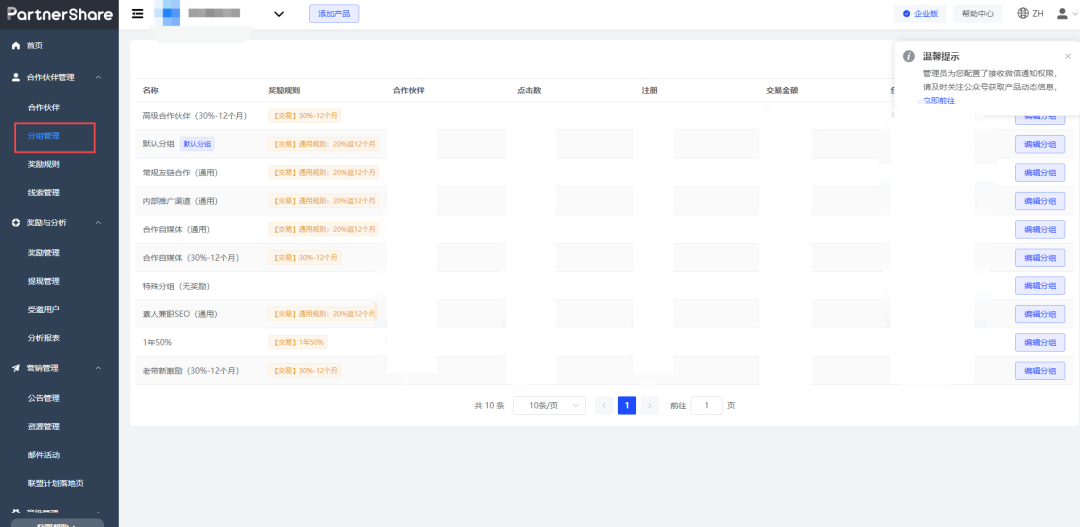Click the paper-plane icon beside 营销管理
Viewport: 1080px width, 527px height.
(x=16, y=369)
